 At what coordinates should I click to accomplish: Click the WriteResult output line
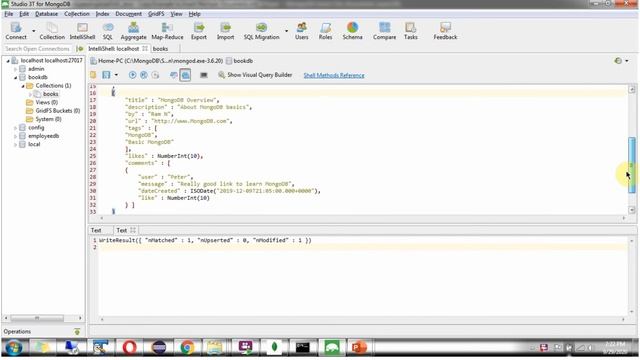tap(205, 240)
